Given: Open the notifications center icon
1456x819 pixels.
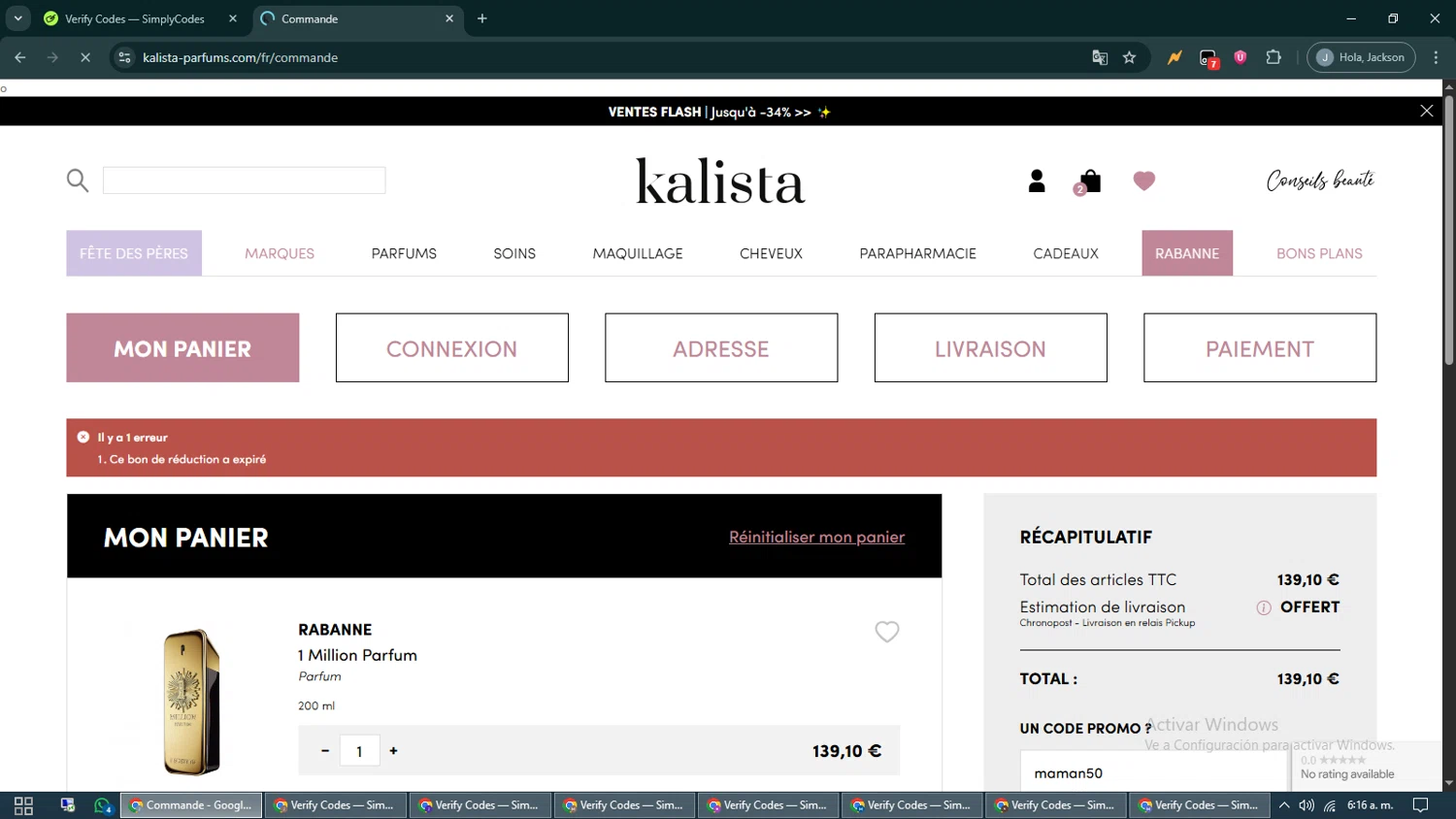Looking at the screenshot, I should coord(1421,805).
